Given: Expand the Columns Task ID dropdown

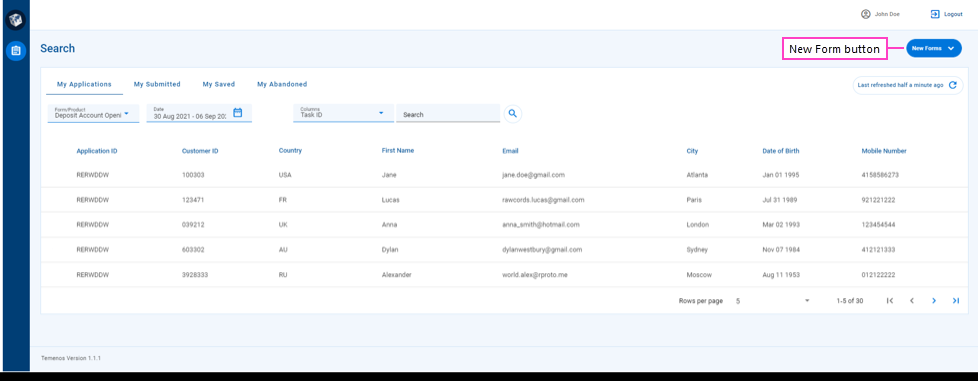Looking at the screenshot, I should pos(344,113).
